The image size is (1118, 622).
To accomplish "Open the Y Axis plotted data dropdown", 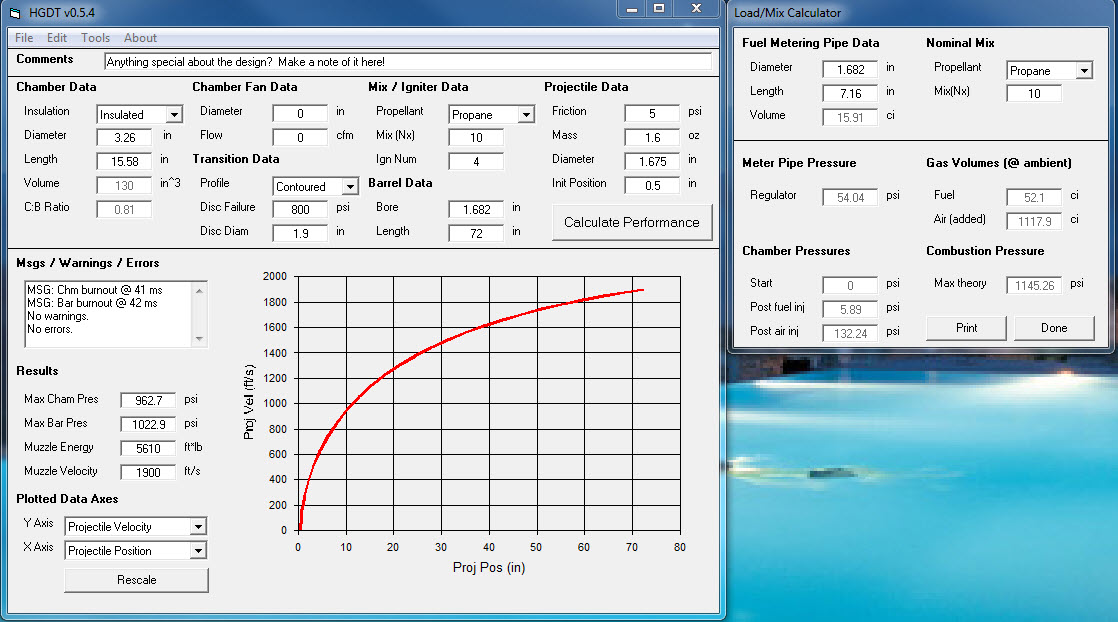I will click(198, 527).
